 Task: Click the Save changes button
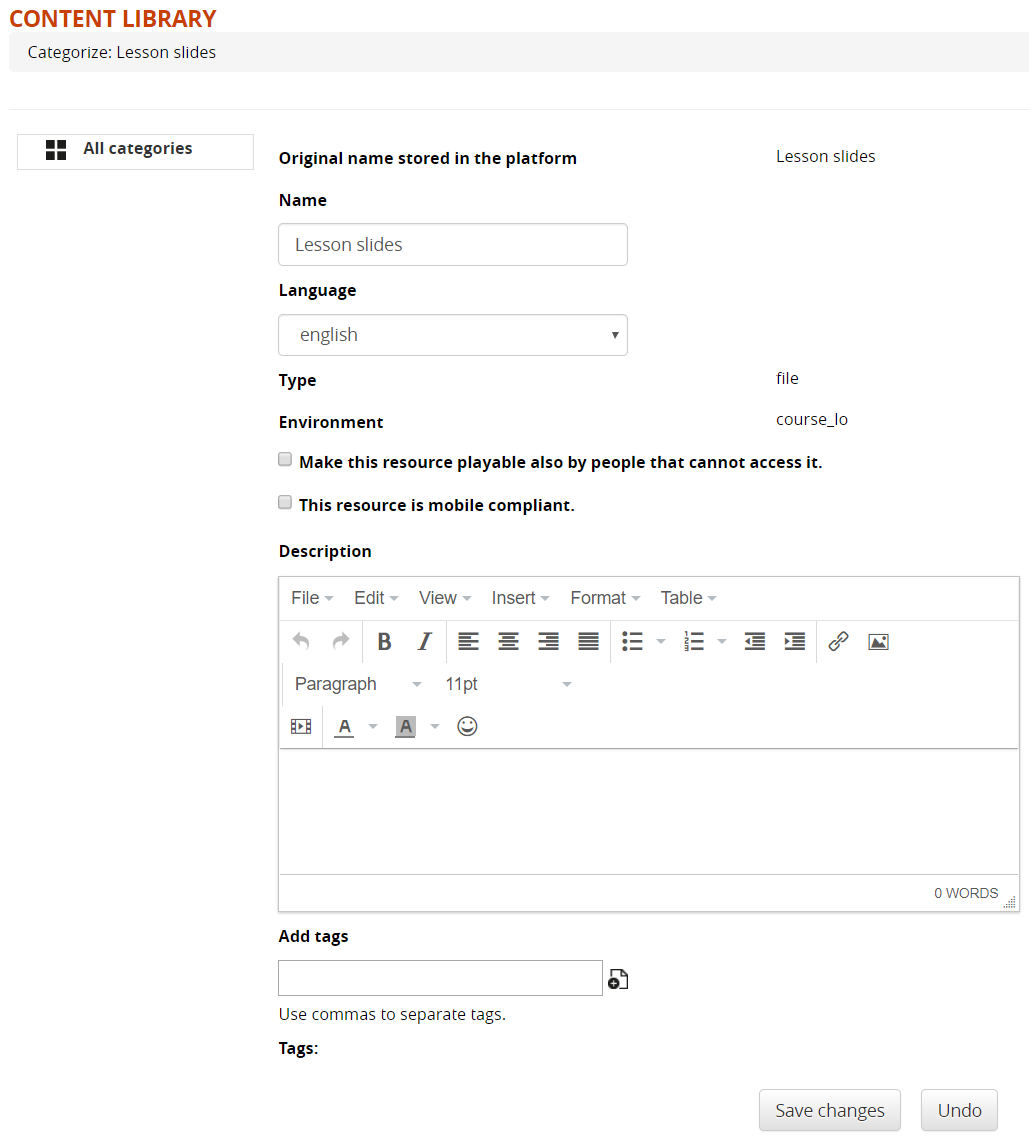829,1110
